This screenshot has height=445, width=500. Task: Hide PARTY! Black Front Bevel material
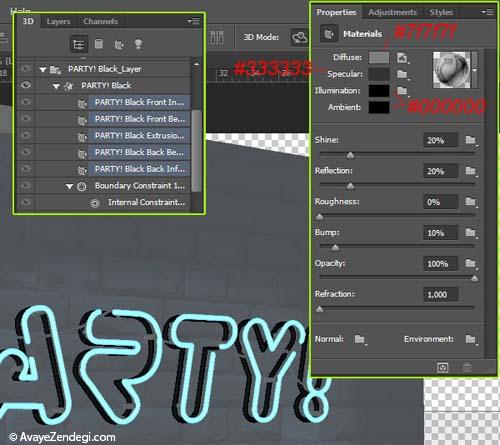click(x=26, y=119)
